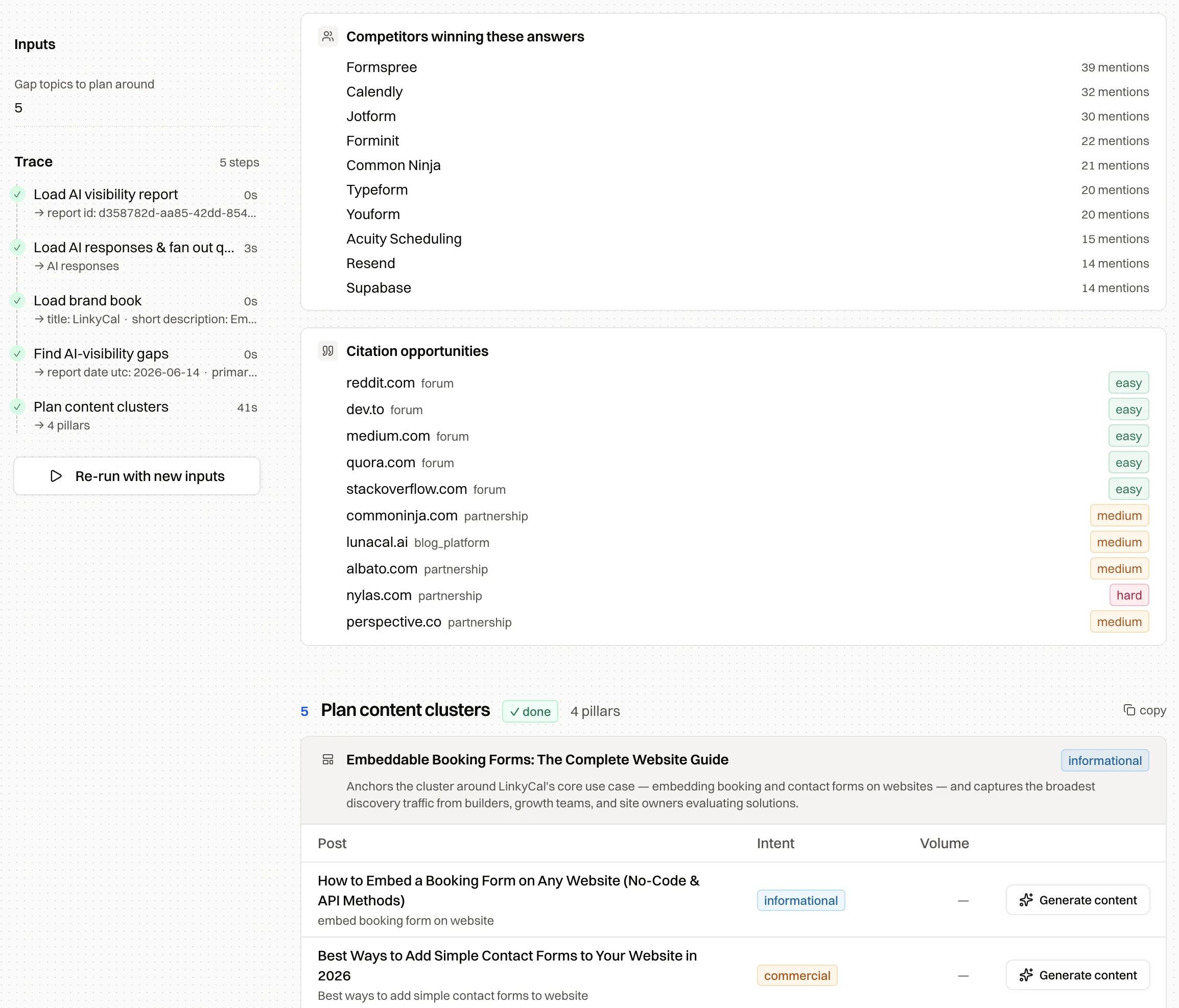
Task: Select the Common Ninja competitor row
Action: (x=747, y=165)
